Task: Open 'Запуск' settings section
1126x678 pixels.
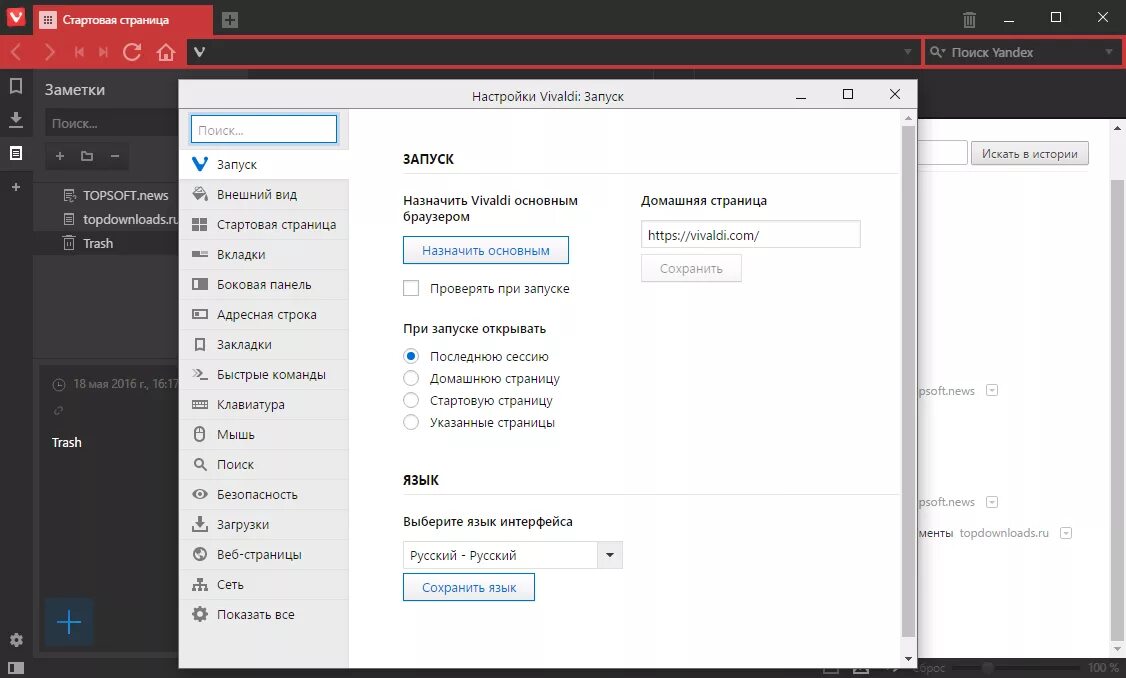Action: (264, 164)
